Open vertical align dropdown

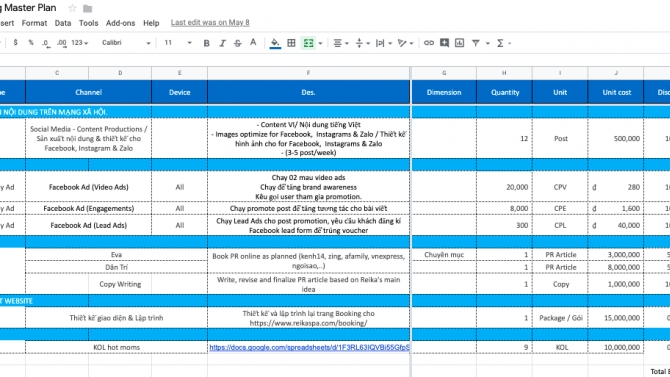(x=362, y=43)
